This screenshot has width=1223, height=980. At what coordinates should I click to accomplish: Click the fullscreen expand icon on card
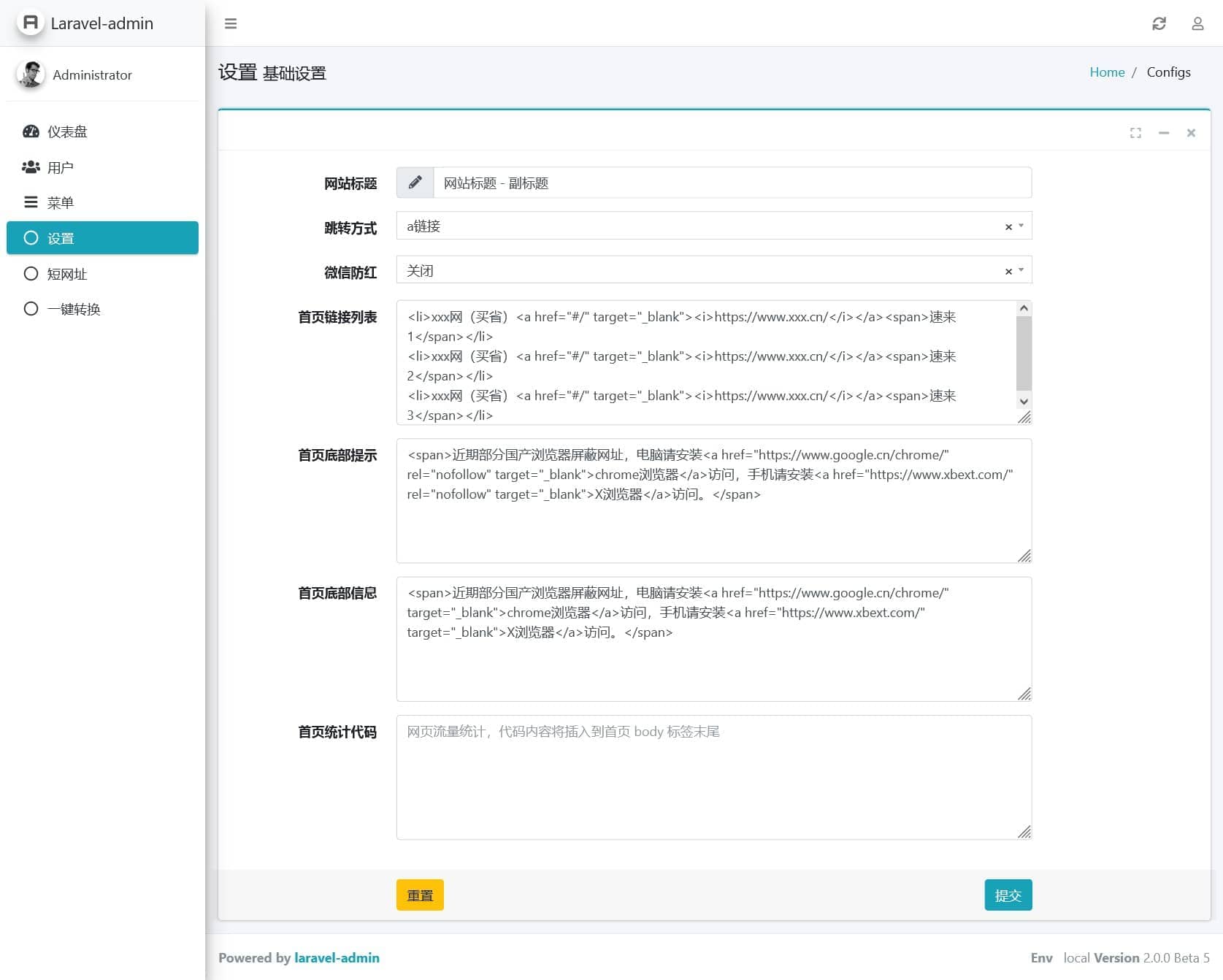click(1135, 133)
